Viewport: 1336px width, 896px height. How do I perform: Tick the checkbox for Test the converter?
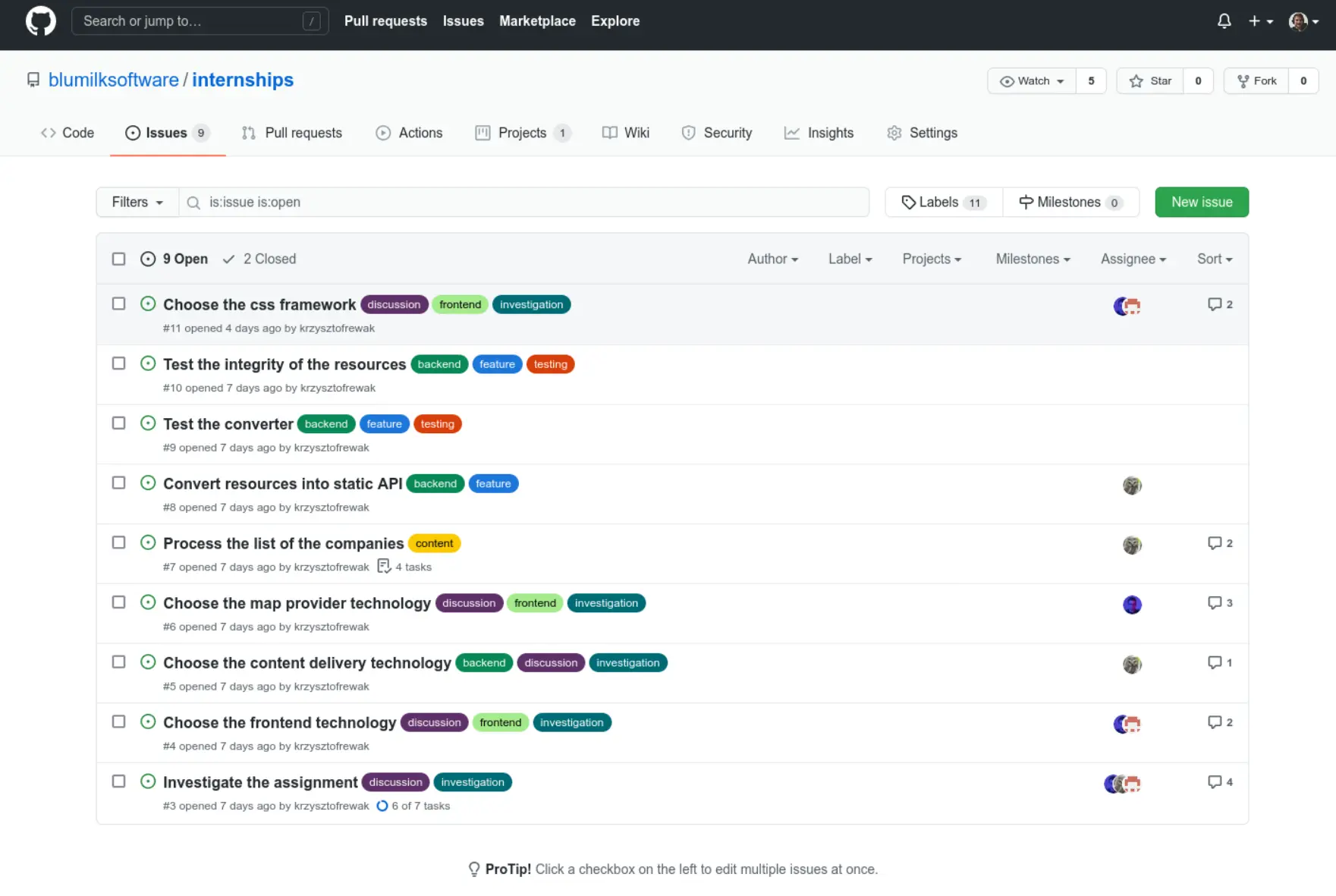(118, 423)
